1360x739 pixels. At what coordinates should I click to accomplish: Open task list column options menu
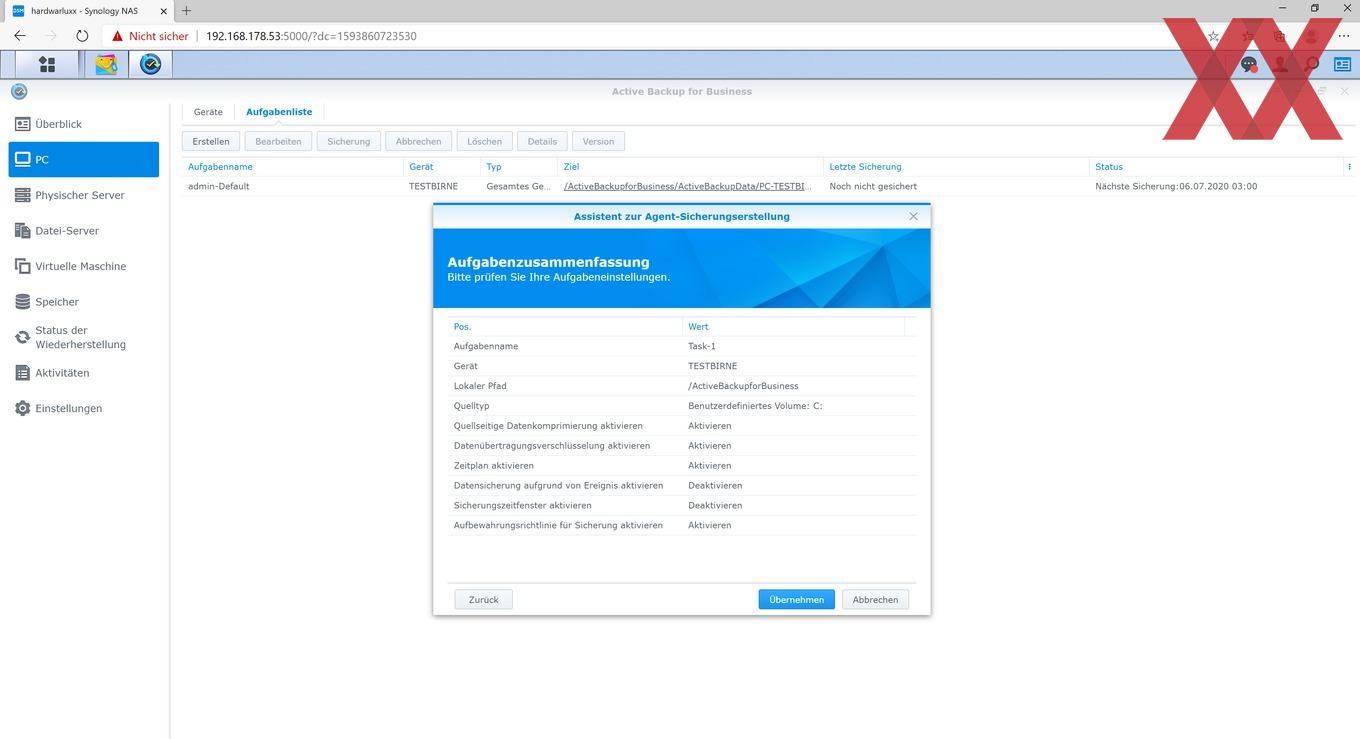tap(1349, 167)
